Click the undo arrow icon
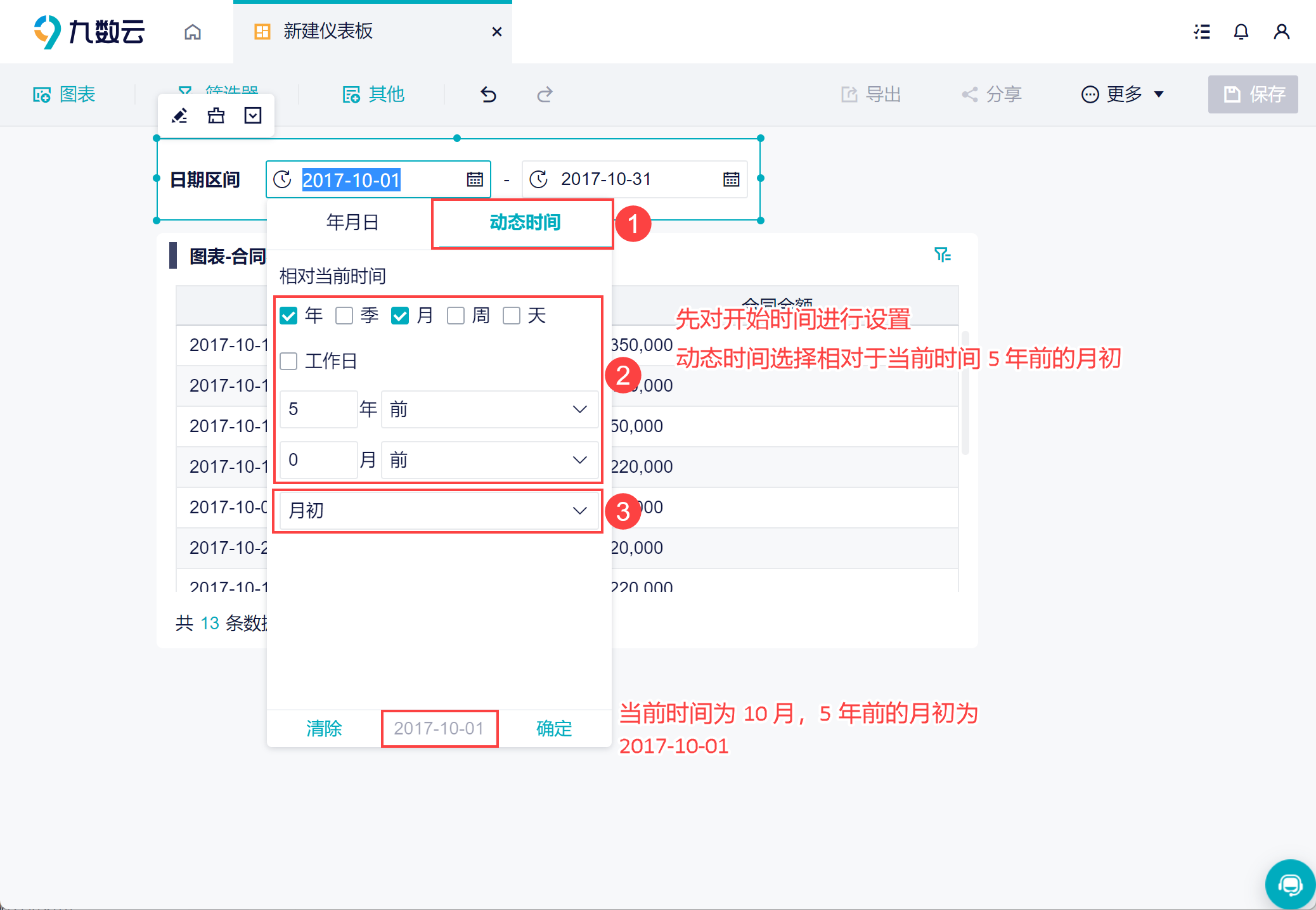1316x910 pixels. [488, 94]
